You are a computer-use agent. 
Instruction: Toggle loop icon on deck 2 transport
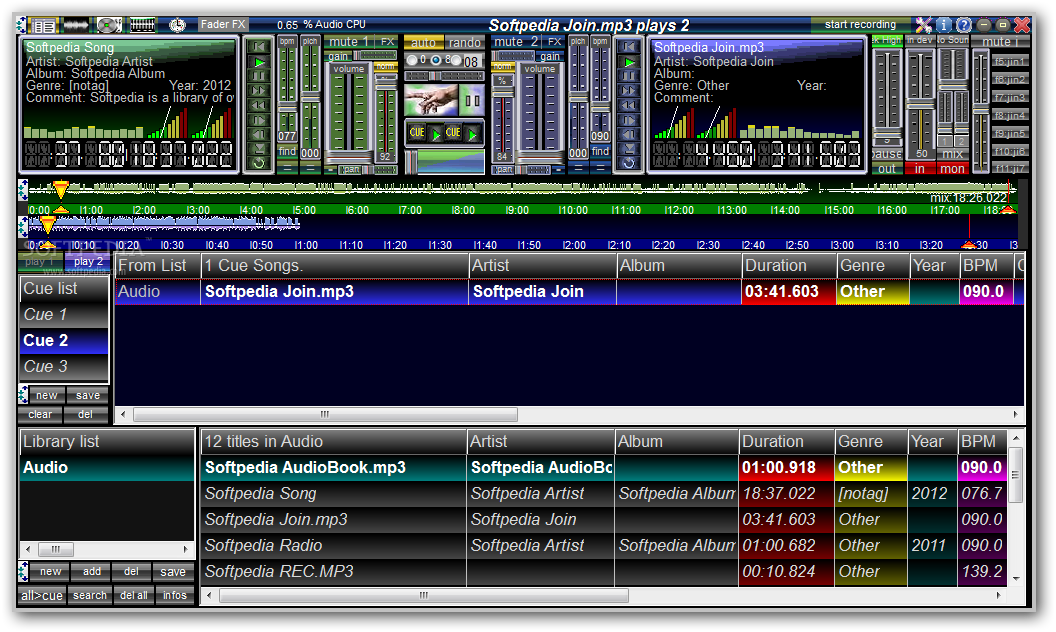[628, 163]
